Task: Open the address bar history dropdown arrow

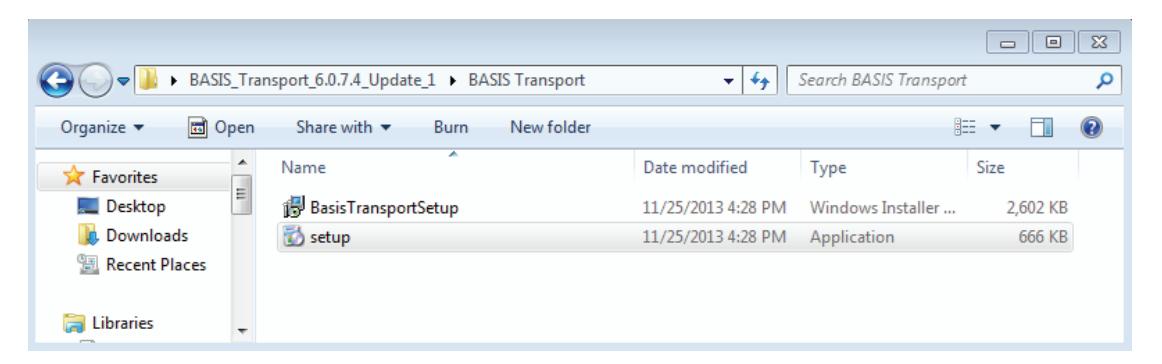Action: pyautogui.click(x=729, y=81)
